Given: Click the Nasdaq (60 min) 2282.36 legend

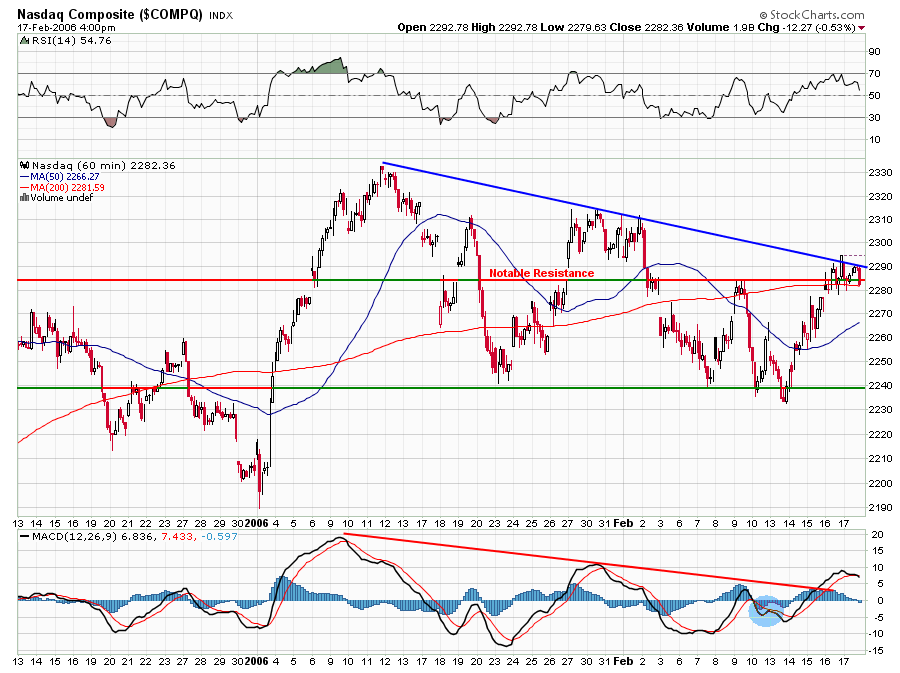Looking at the screenshot, I should [103, 165].
